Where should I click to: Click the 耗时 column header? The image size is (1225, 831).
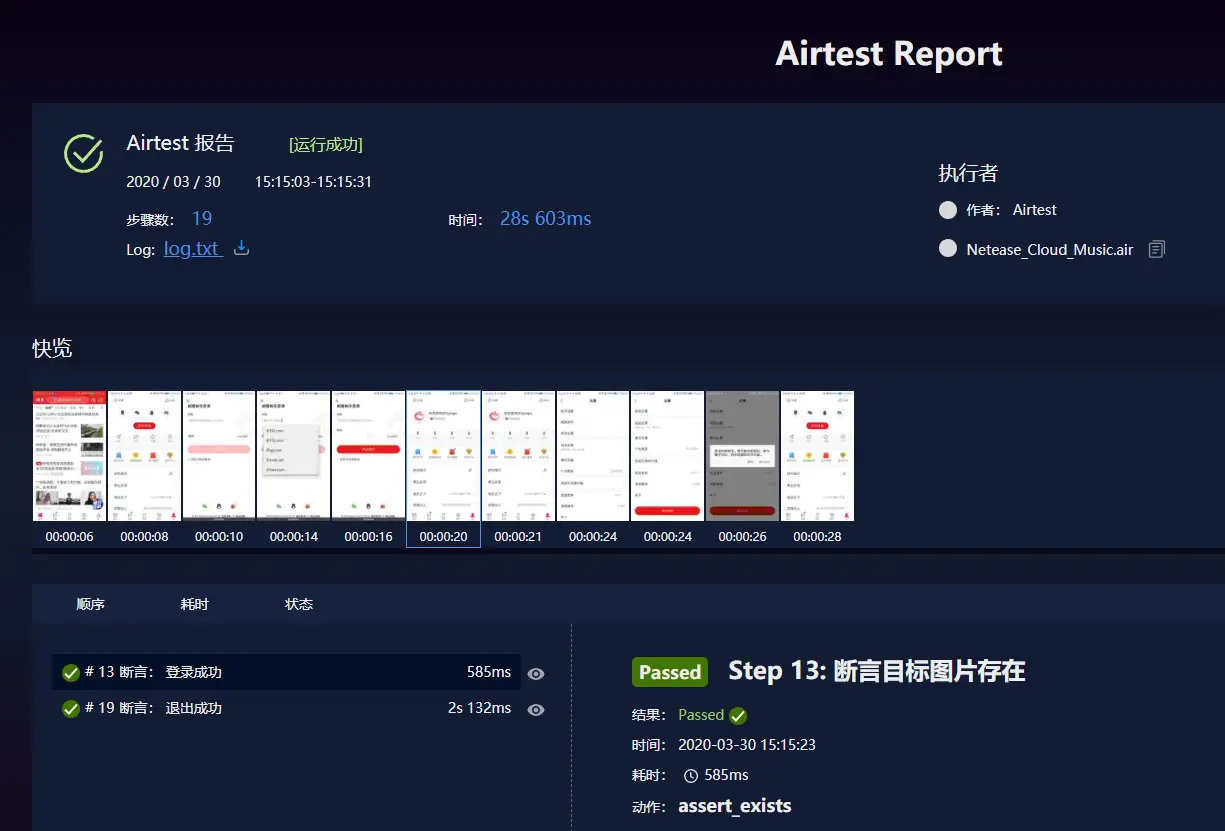195,604
